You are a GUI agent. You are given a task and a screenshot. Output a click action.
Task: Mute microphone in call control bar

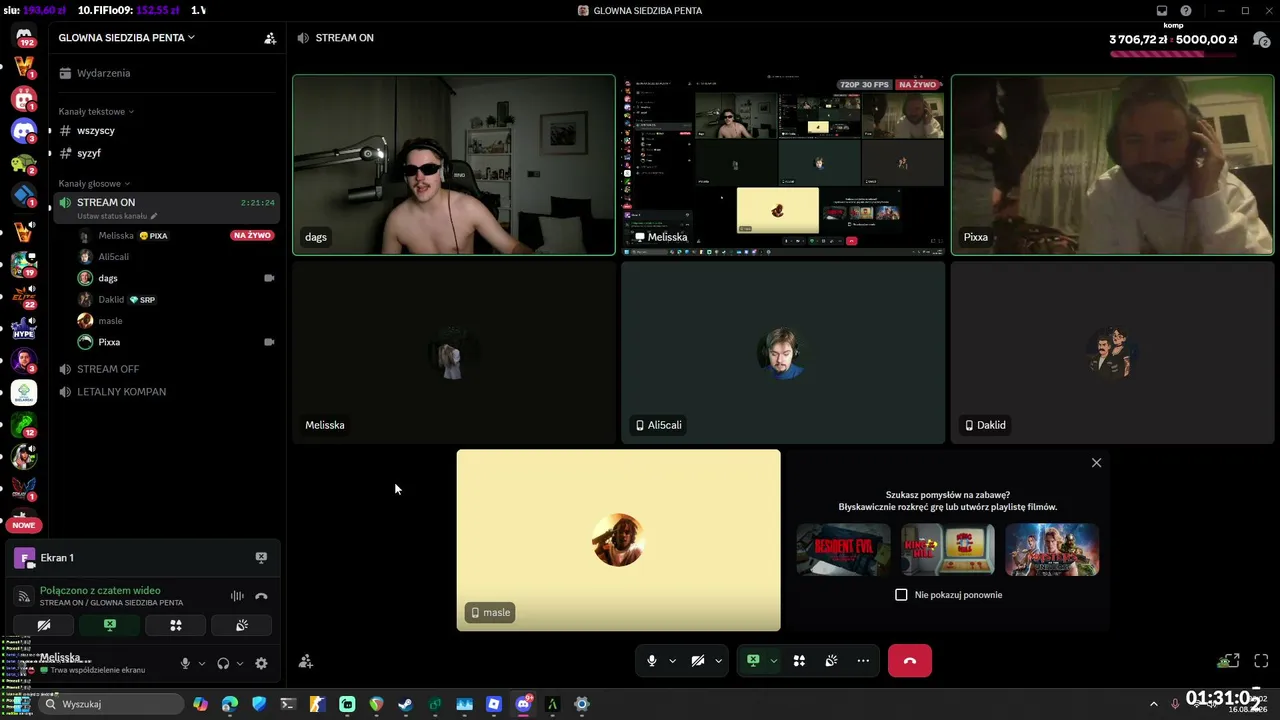pyautogui.click(x=652, y=661)
